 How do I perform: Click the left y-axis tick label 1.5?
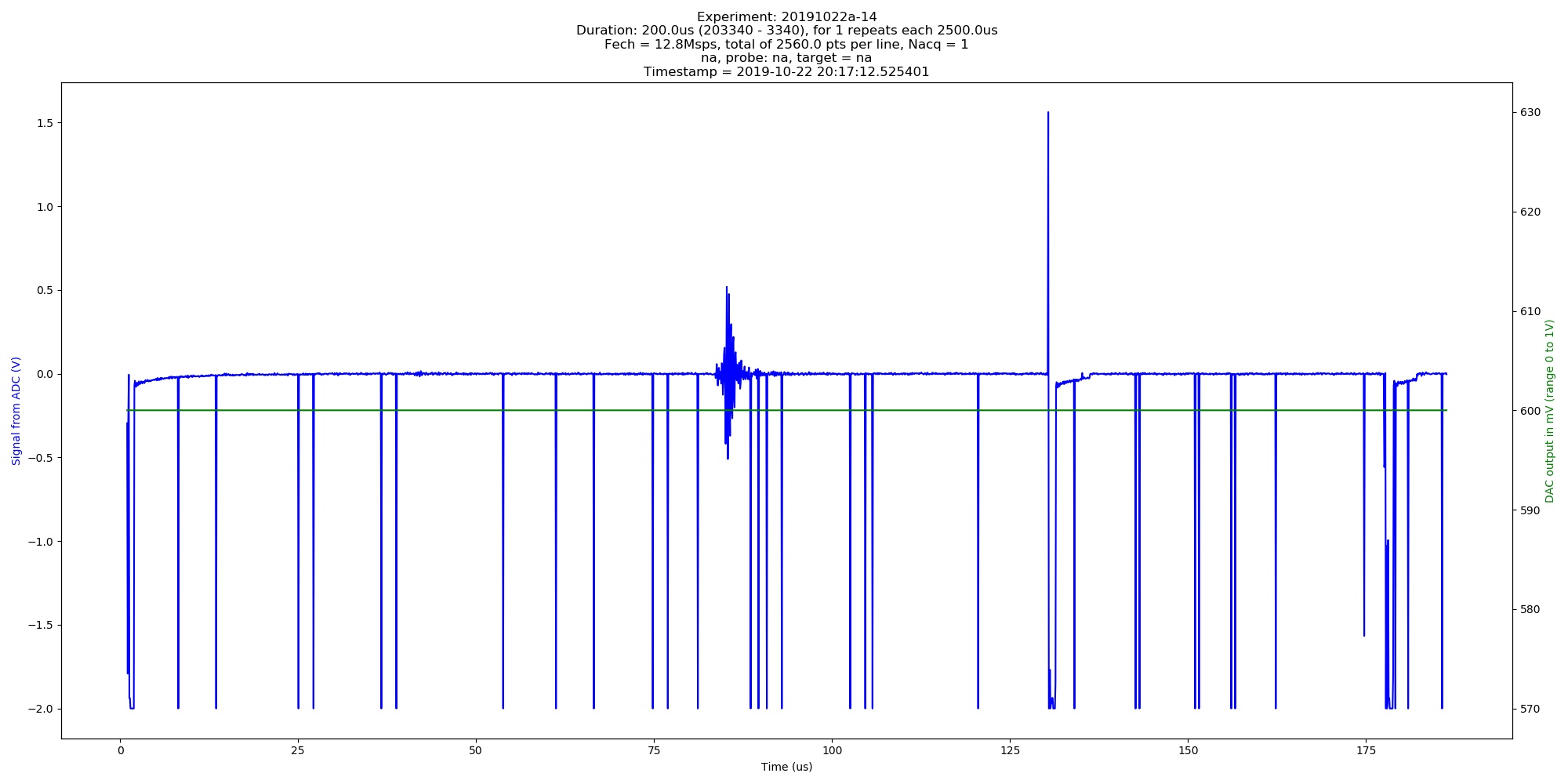coord(45,123)
